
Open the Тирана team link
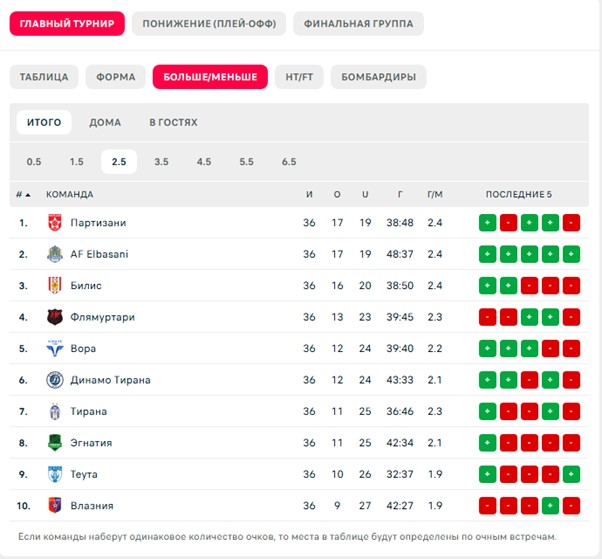click(x=88, y=412)
